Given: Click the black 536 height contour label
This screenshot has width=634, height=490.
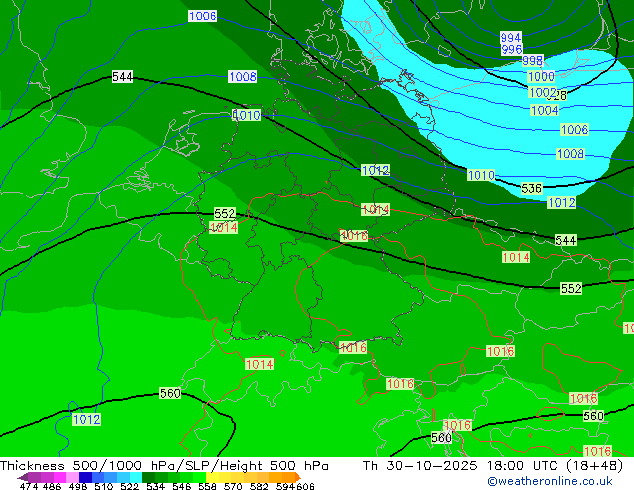Looking at the screenshot, I should click(531, 188).
